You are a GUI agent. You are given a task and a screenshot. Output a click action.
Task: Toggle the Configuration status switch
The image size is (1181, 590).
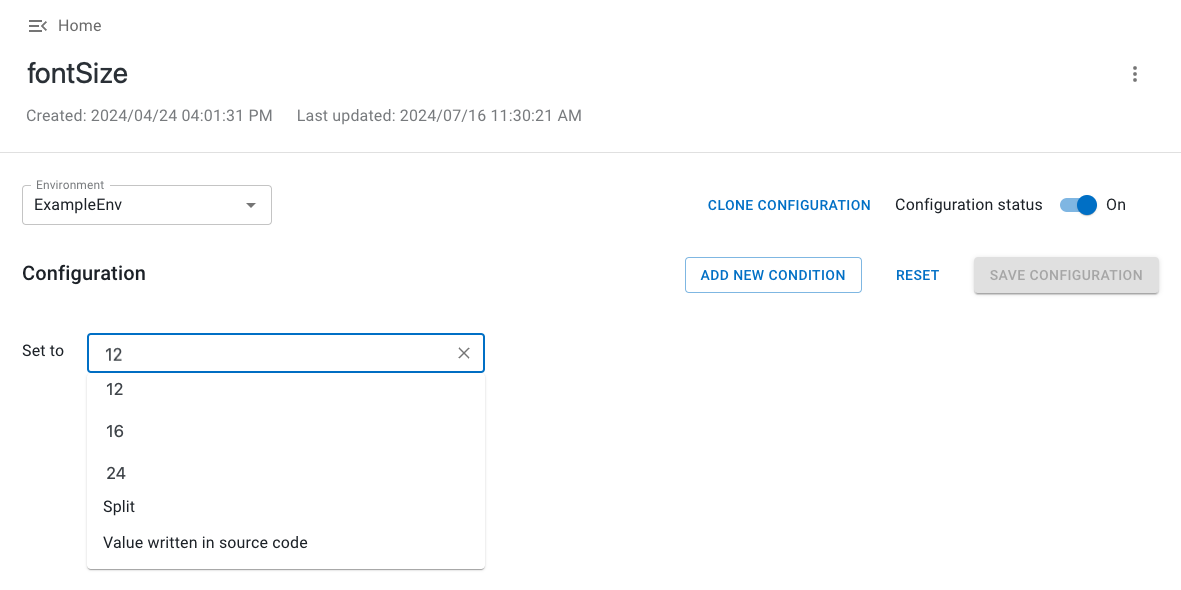coord(1078,205)
